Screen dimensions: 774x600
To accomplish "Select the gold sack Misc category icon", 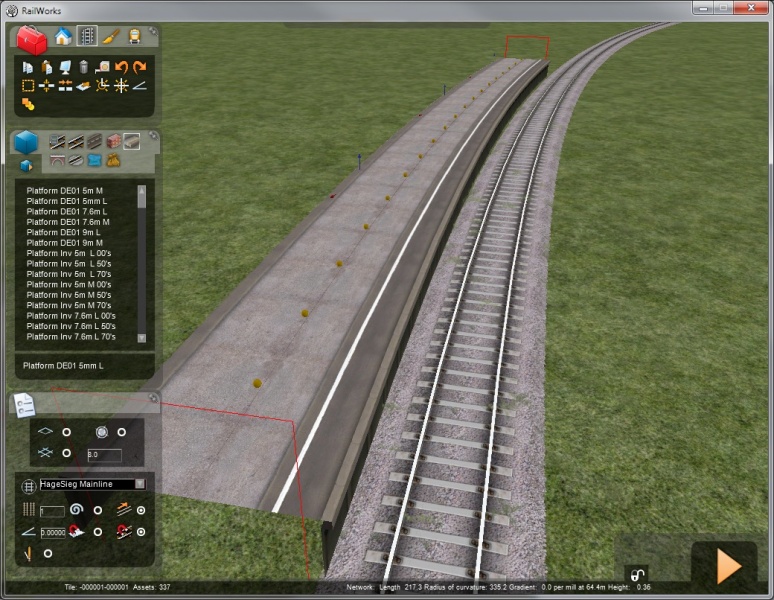I will pos(114,160).
